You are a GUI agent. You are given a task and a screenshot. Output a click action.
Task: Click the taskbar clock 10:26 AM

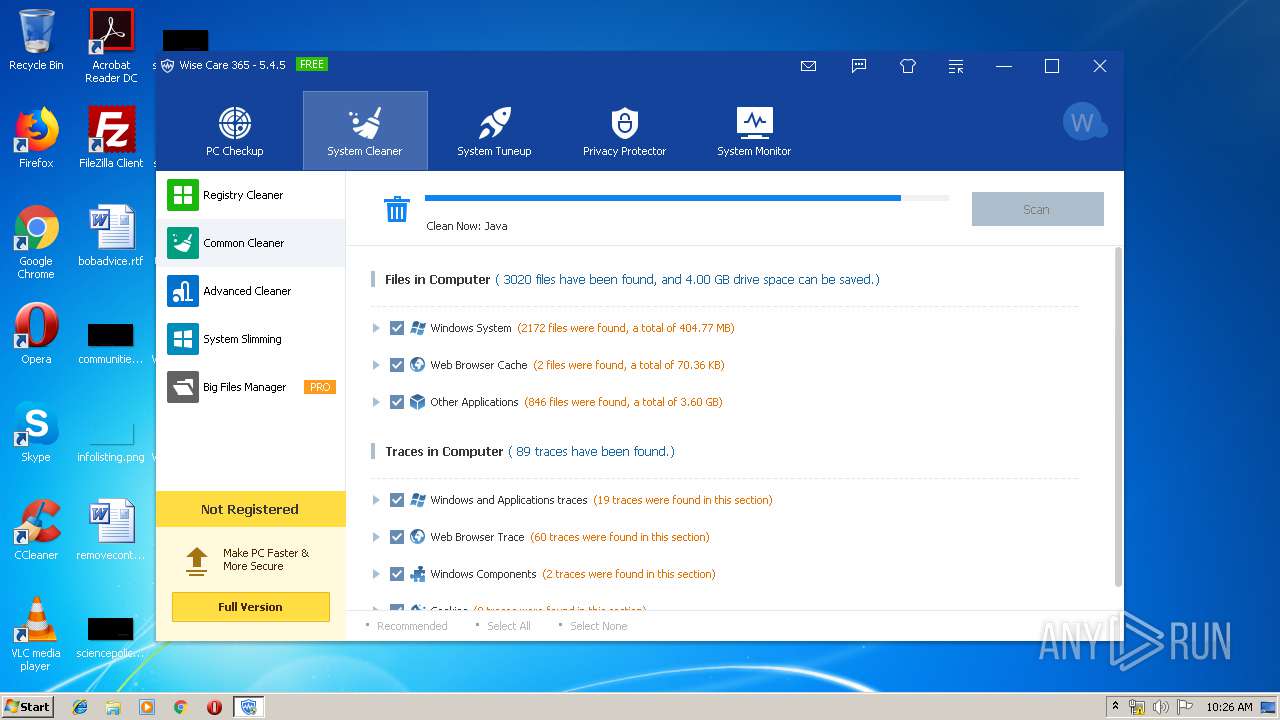click(1229, 707)
